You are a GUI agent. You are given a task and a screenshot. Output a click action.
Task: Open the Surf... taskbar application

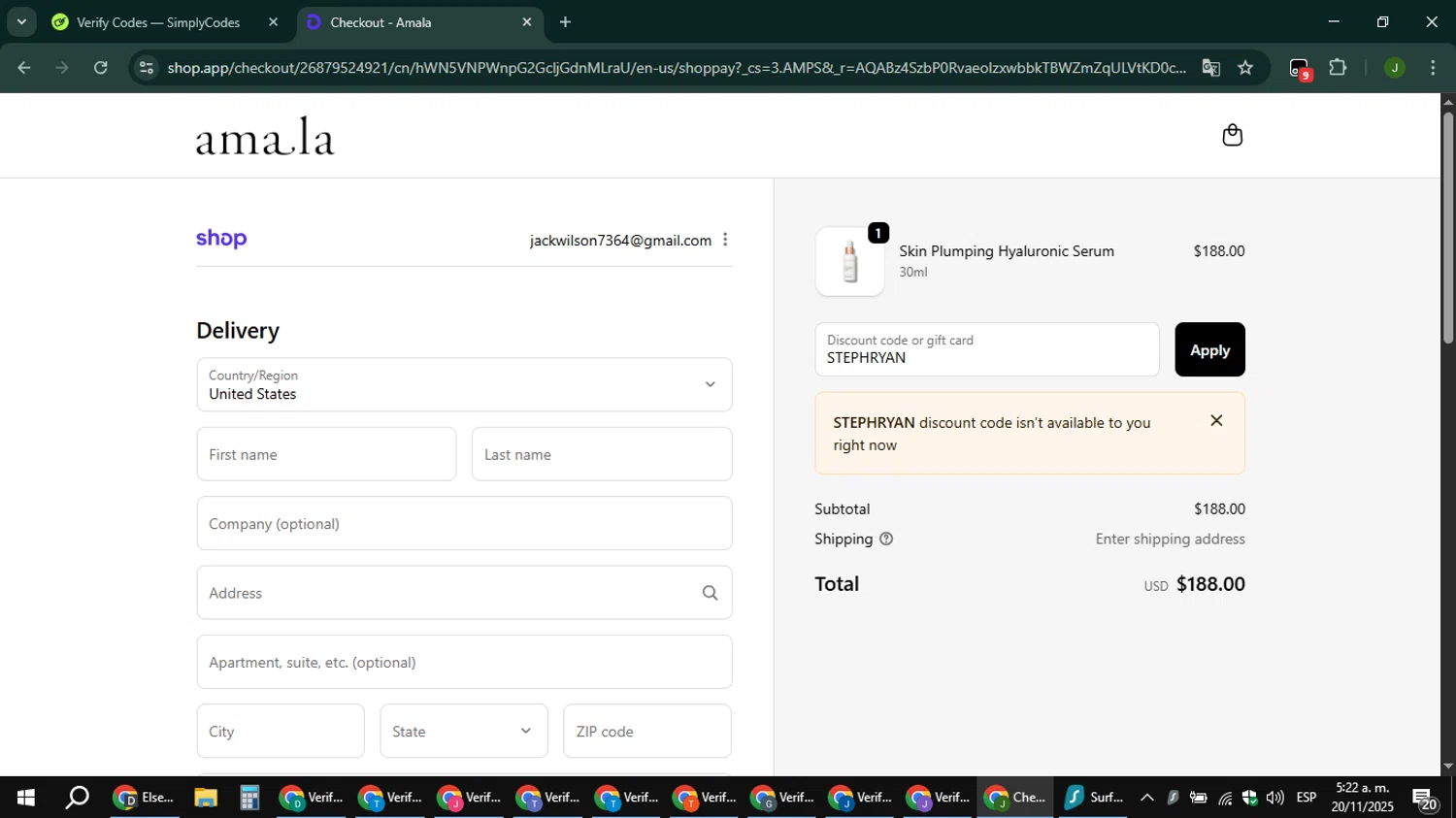[1093, 798]
